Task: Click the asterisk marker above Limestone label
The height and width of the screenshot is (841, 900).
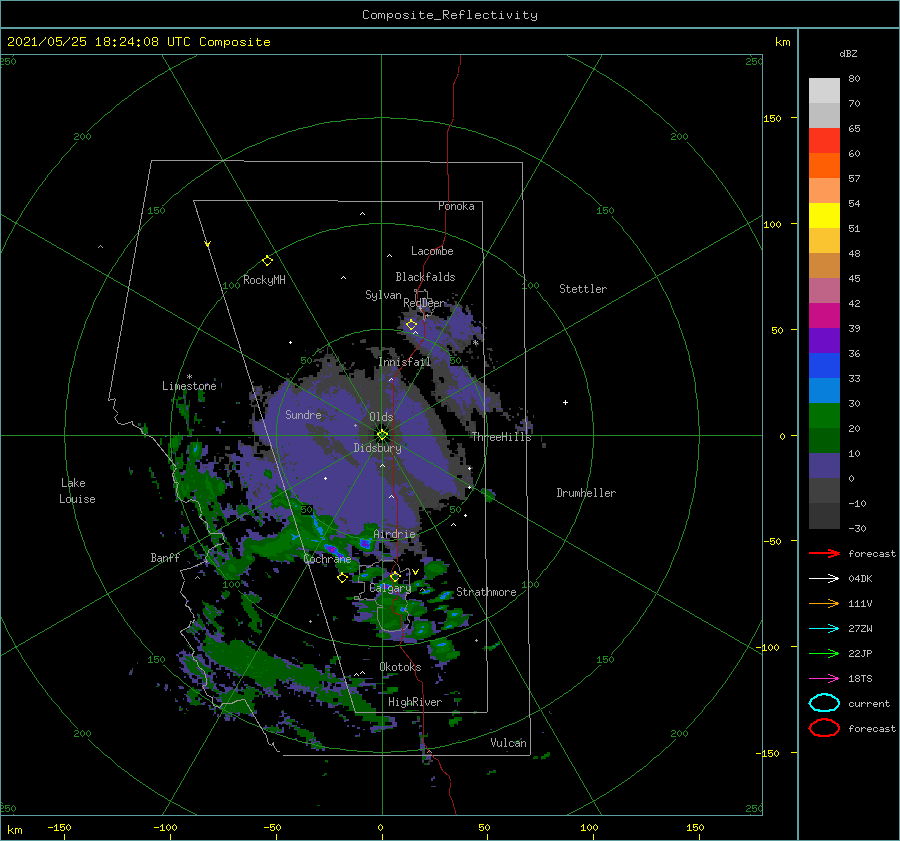Action: coord(189,377)
